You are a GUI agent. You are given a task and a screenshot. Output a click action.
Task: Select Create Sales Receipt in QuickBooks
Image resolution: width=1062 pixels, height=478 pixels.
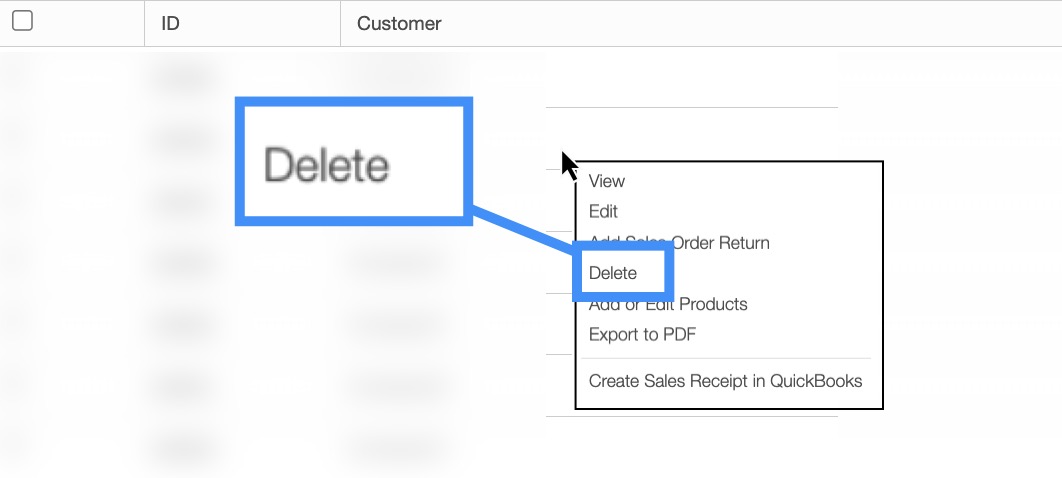pos(725,381)
